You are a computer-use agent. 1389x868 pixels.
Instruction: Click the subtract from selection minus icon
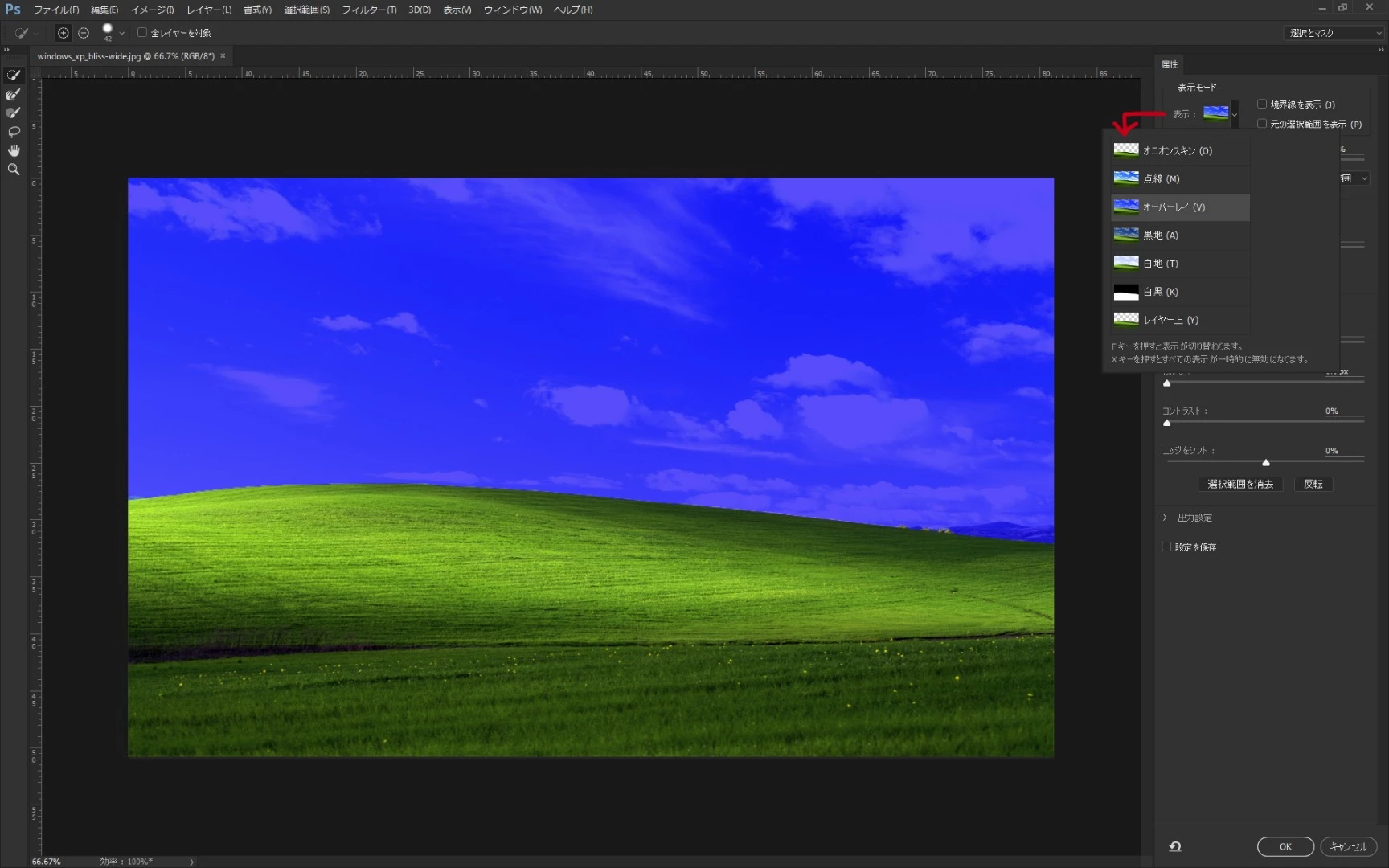[x=84, y=33]
